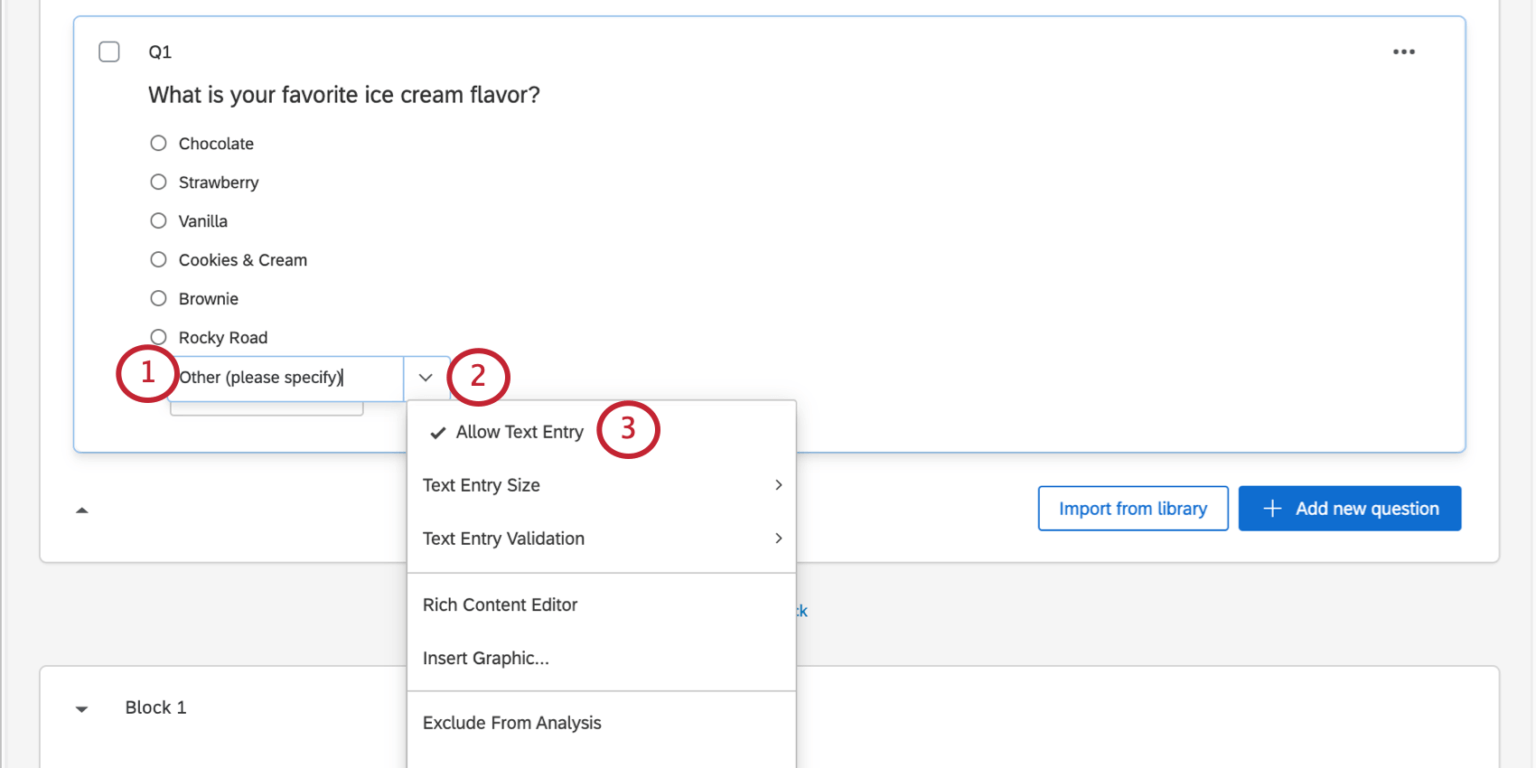Select the Strawberry radio button
1536x768 pixels.
158,182
